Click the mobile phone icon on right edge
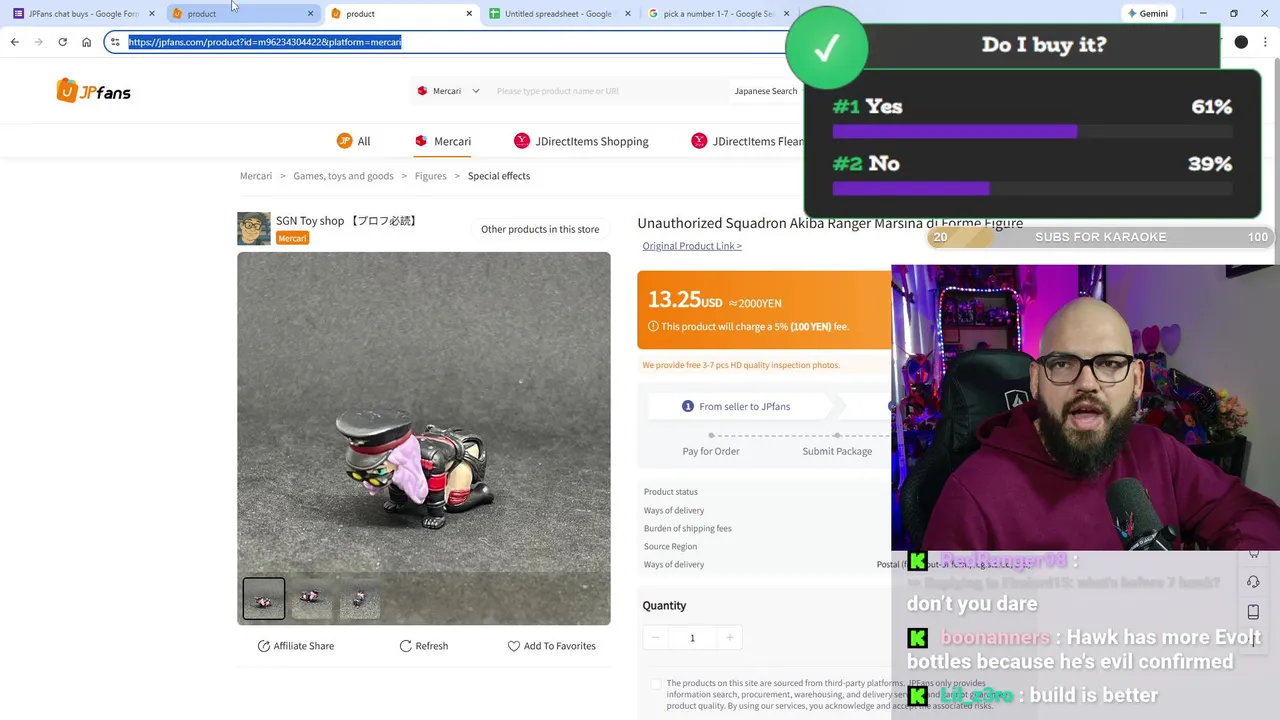This screenshot has height=720, width=1280. 1254,612
